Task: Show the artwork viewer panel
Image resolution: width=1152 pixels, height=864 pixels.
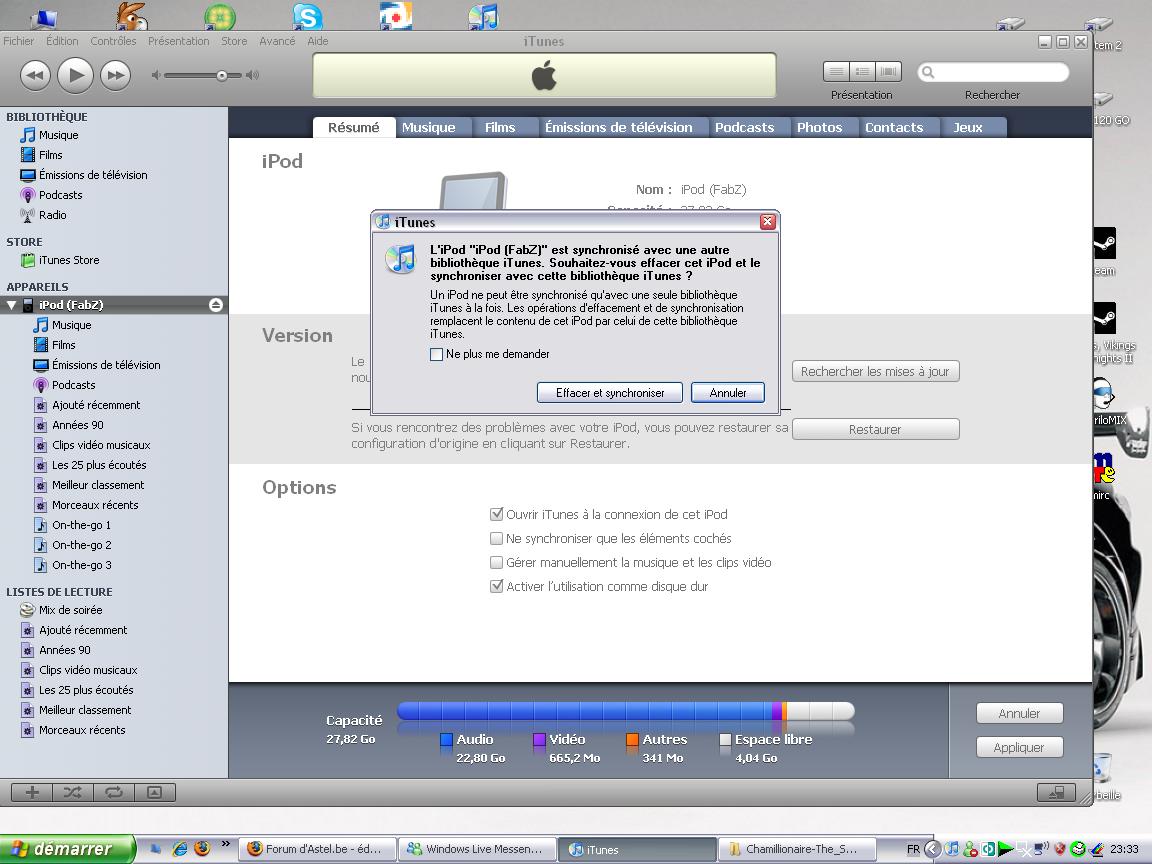Action: (x=154, y=792)
